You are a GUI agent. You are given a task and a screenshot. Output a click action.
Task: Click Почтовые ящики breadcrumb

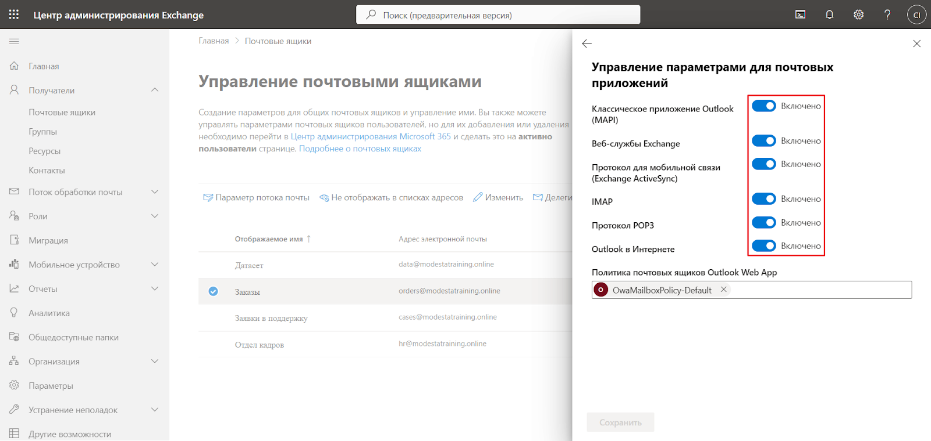278,41
